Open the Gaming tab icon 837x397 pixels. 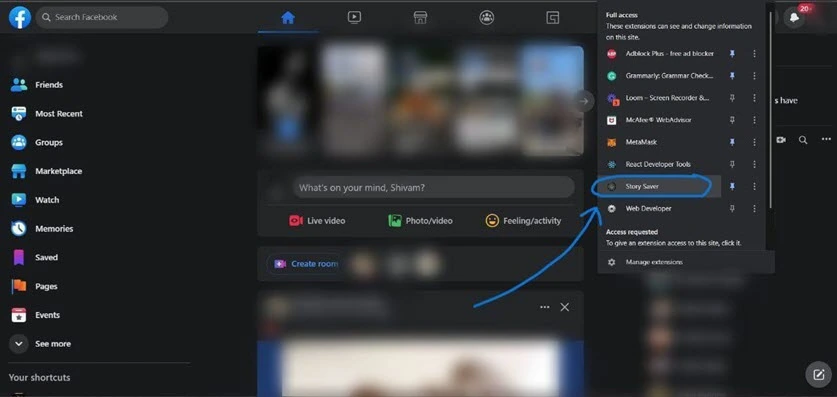[552, 18]
